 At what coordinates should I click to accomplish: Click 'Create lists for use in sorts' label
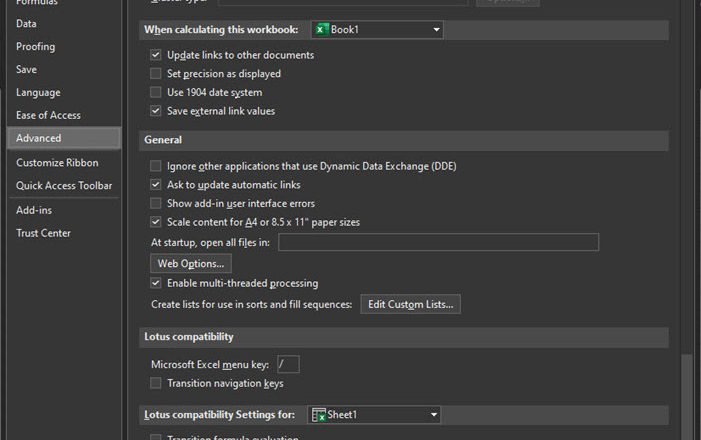(x=251, y=305)
